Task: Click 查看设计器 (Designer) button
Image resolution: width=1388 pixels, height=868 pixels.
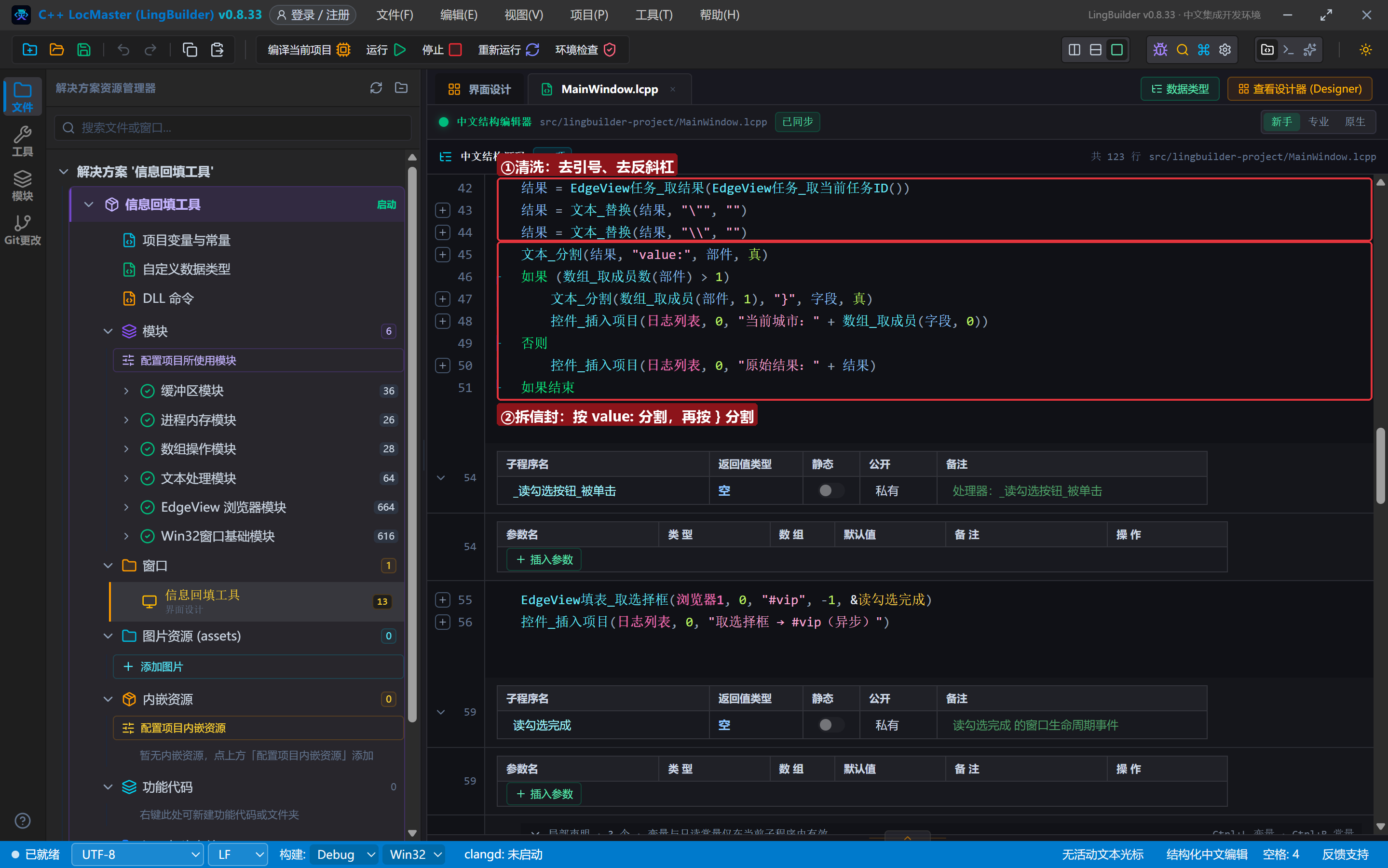Action: pyautogui.click(x=1300, y=89)
